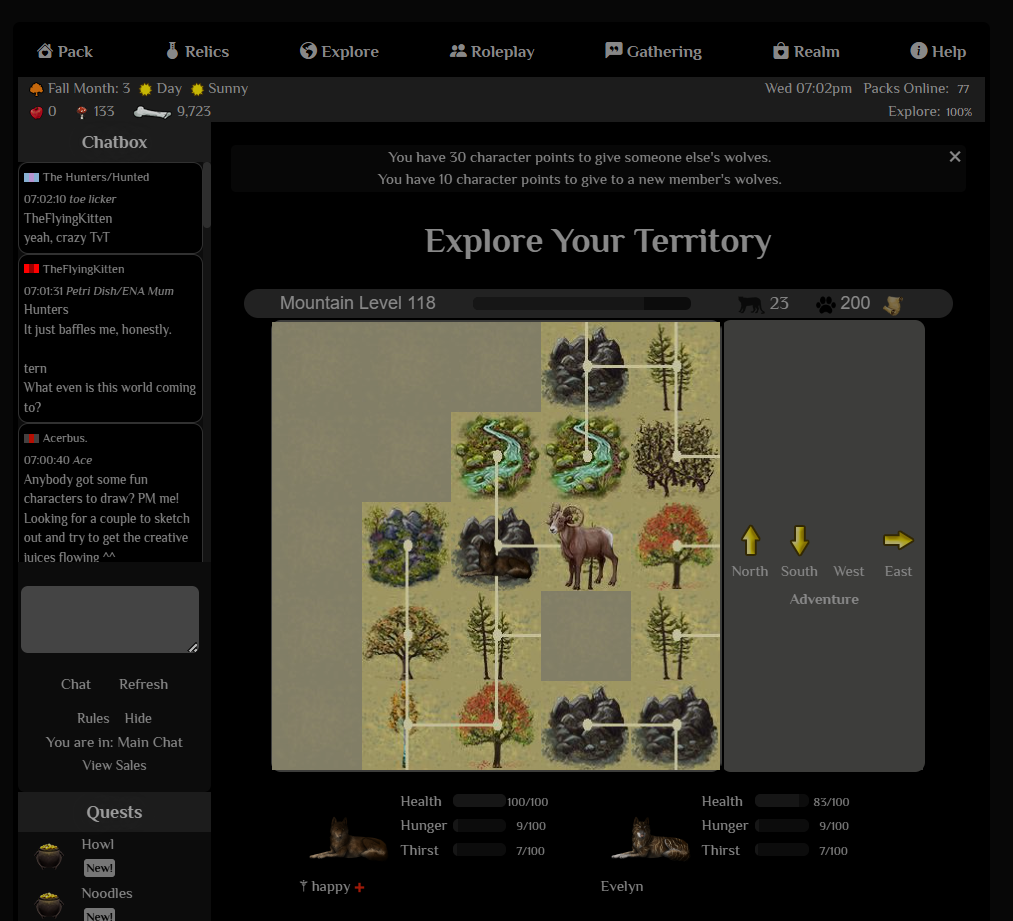Click happy's Health bar

coord(479,802)
